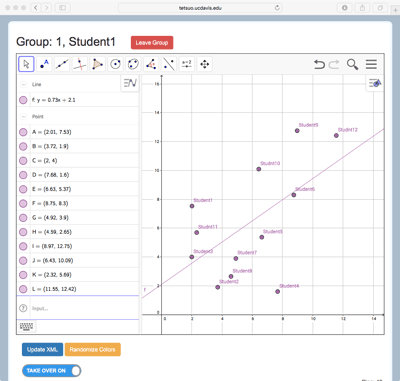
Task: Select the Perpendicular Line tool
Action: point(80,64)
